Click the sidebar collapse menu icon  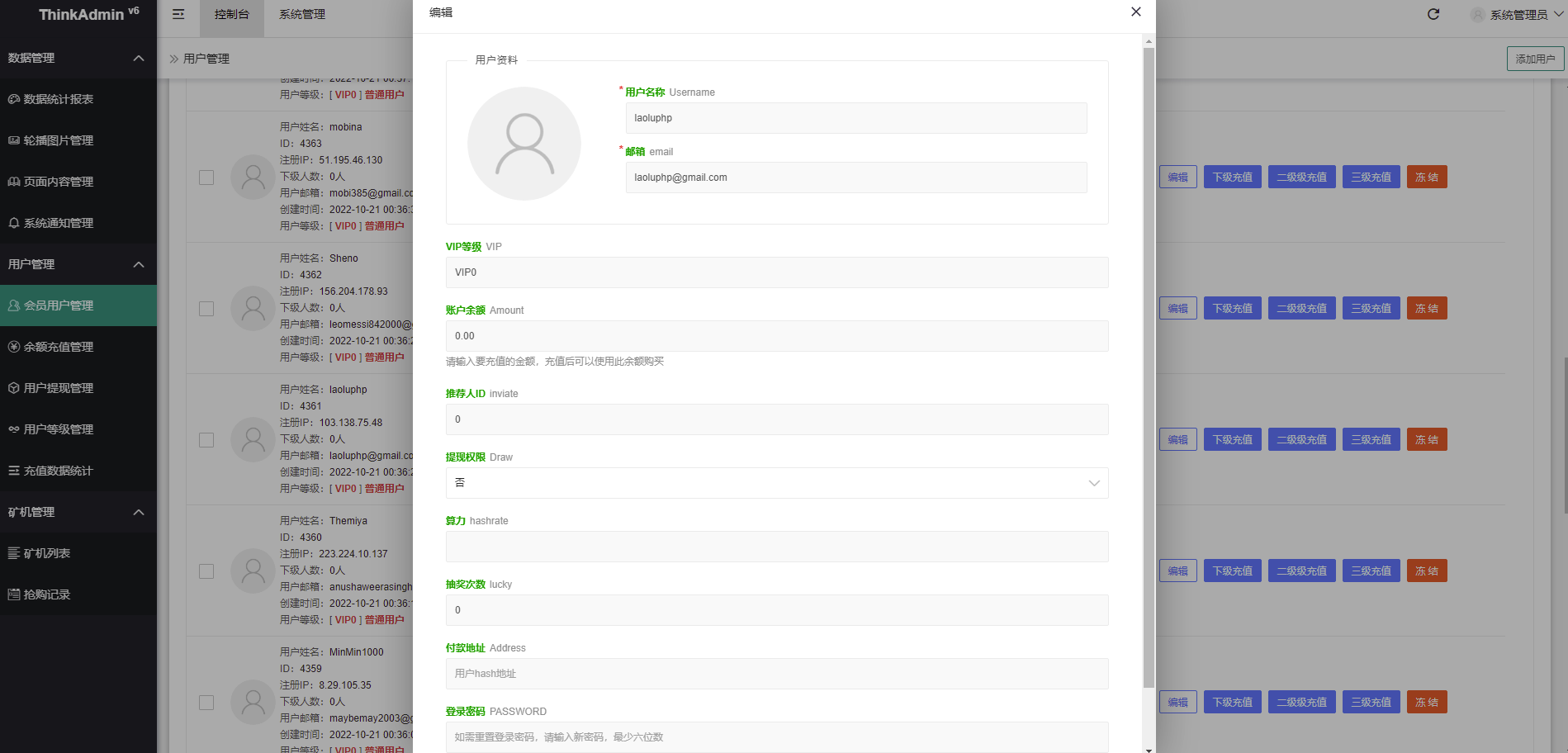click(x=178, y=14)
